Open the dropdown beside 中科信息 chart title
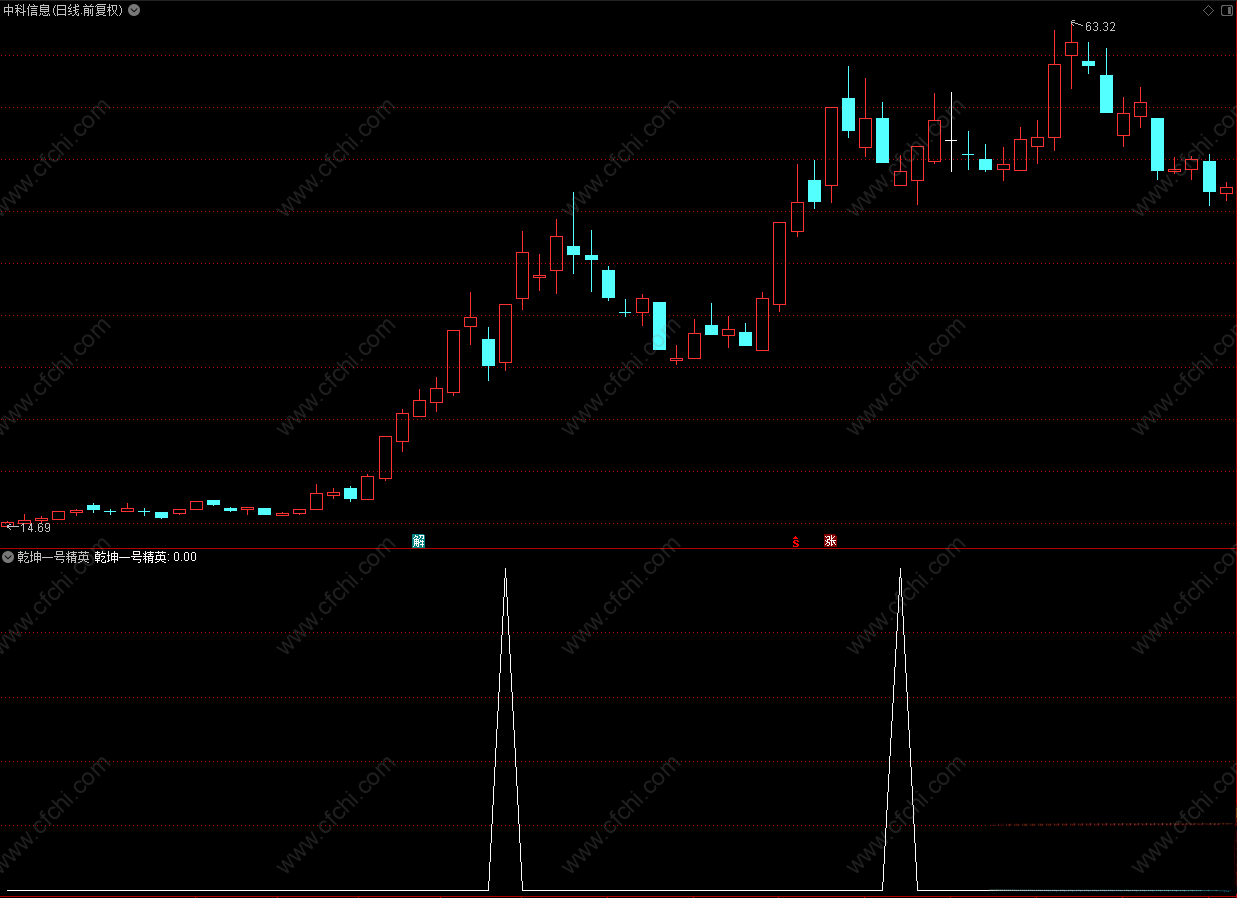This screenshot has height=898, width=1237. [x=134, y=10]
